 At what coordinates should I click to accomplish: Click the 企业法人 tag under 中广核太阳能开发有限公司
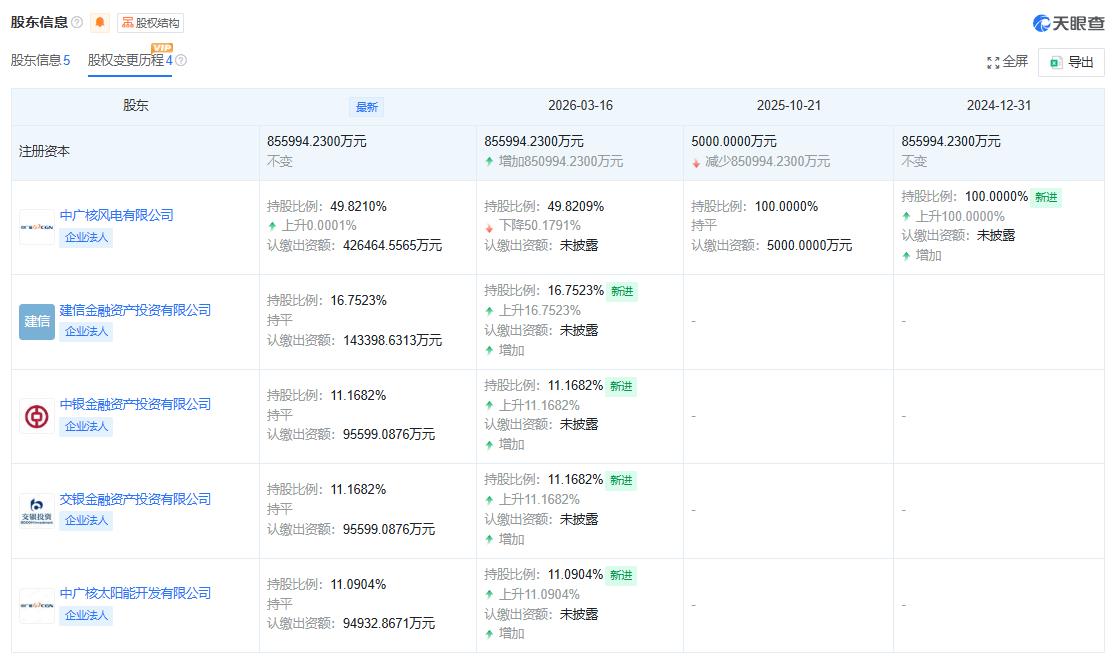(86, 616)
